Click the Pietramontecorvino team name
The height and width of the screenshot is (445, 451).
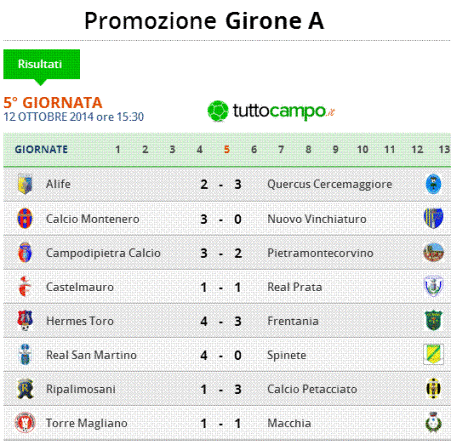pos(320,253)
